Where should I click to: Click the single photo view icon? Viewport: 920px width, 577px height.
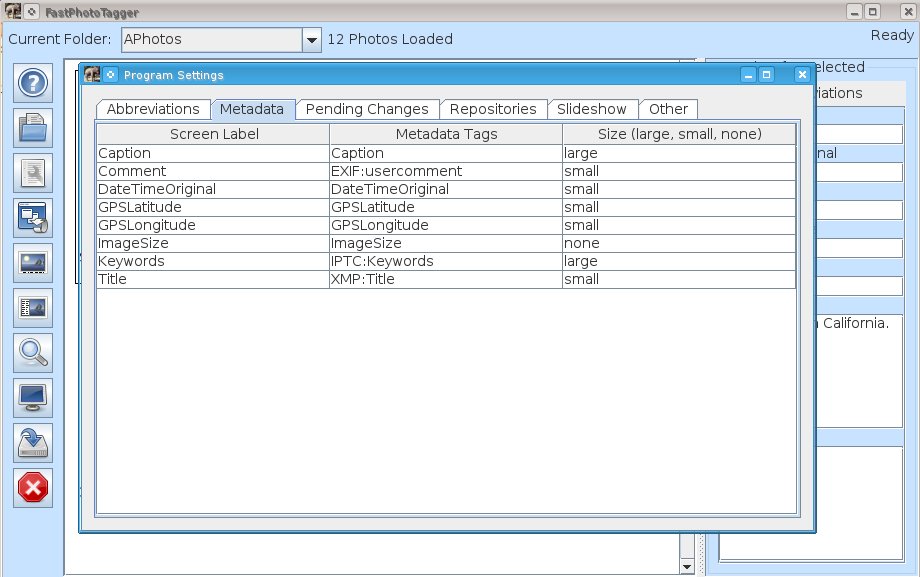coord(34,264)
